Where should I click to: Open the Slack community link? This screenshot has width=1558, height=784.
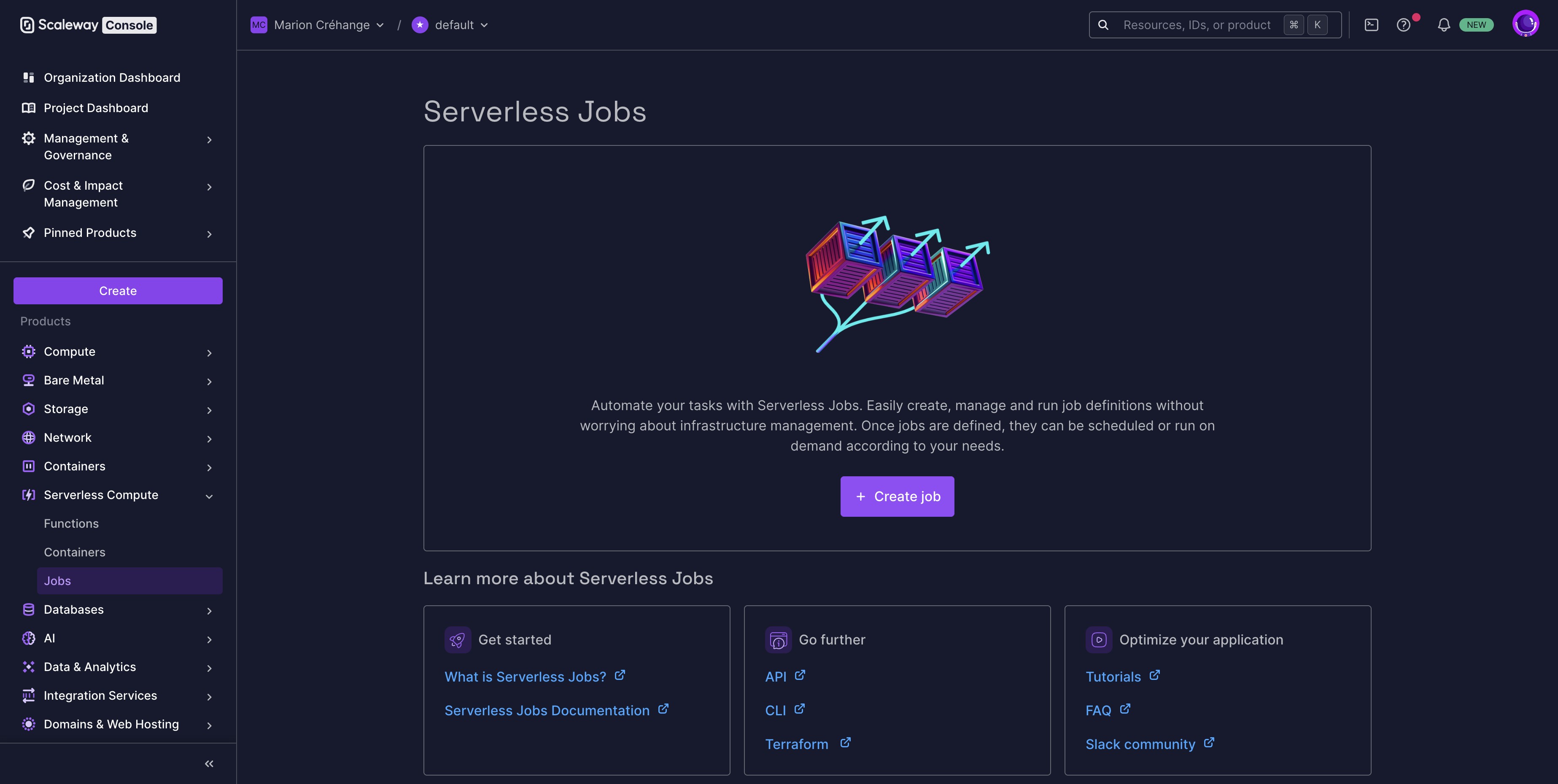(x=1150, y=744)
